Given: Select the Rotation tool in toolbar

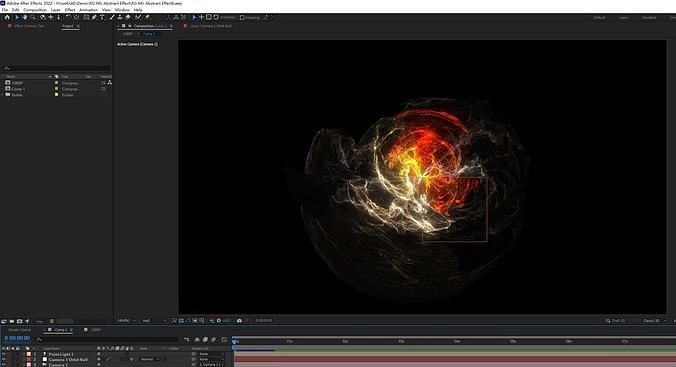Looking at the screenshot, I should click(69, 17).
